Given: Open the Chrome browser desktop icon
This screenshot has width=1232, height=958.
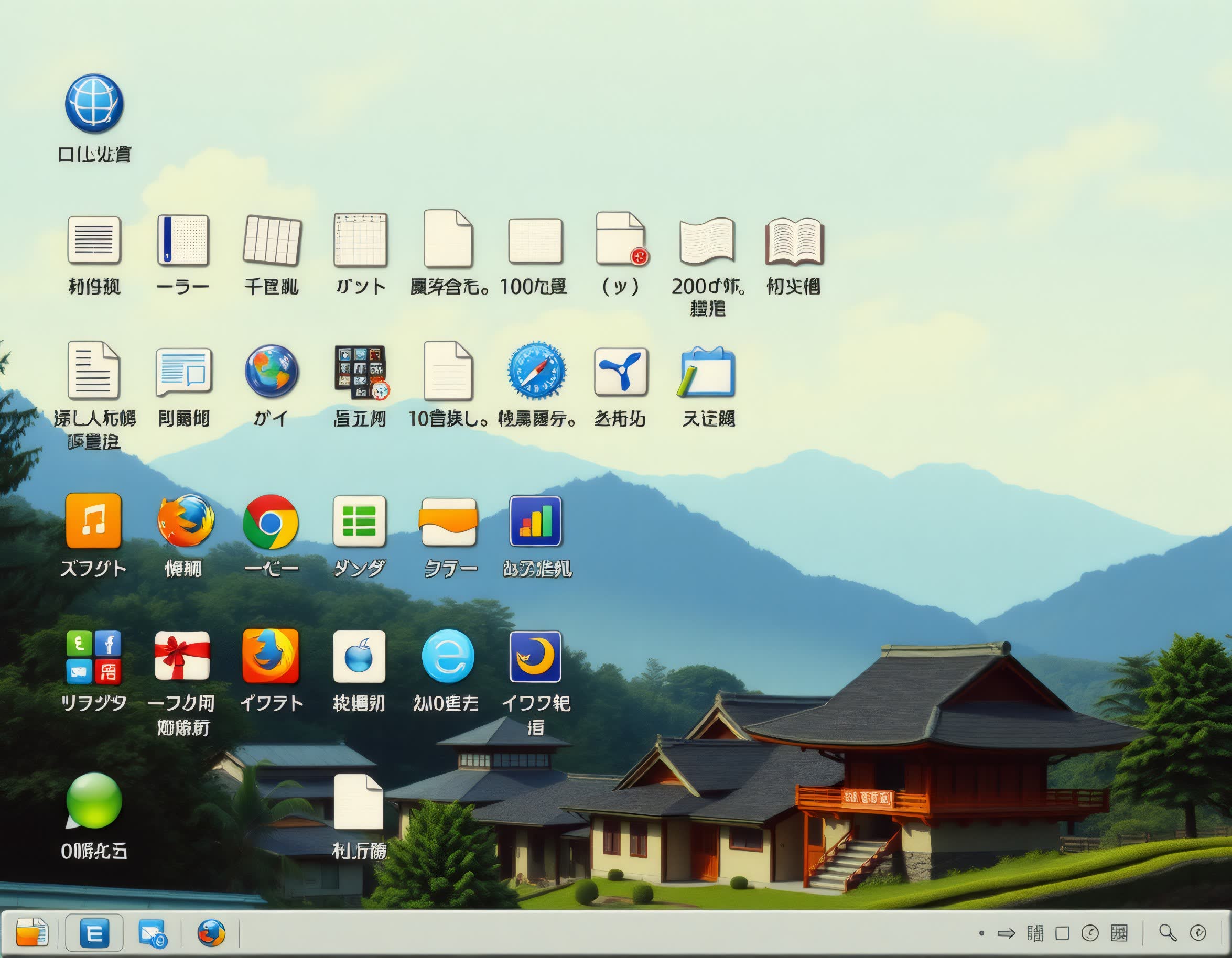Looking at the screenshot, I should click(270, 521).
